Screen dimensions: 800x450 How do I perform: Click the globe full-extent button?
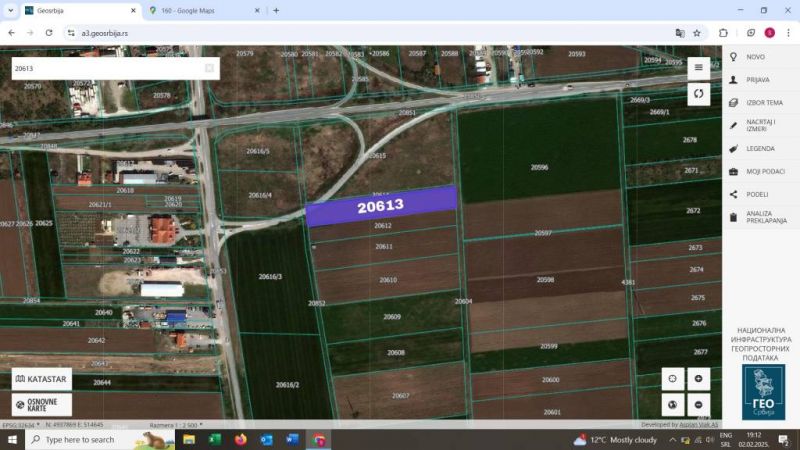672,404
